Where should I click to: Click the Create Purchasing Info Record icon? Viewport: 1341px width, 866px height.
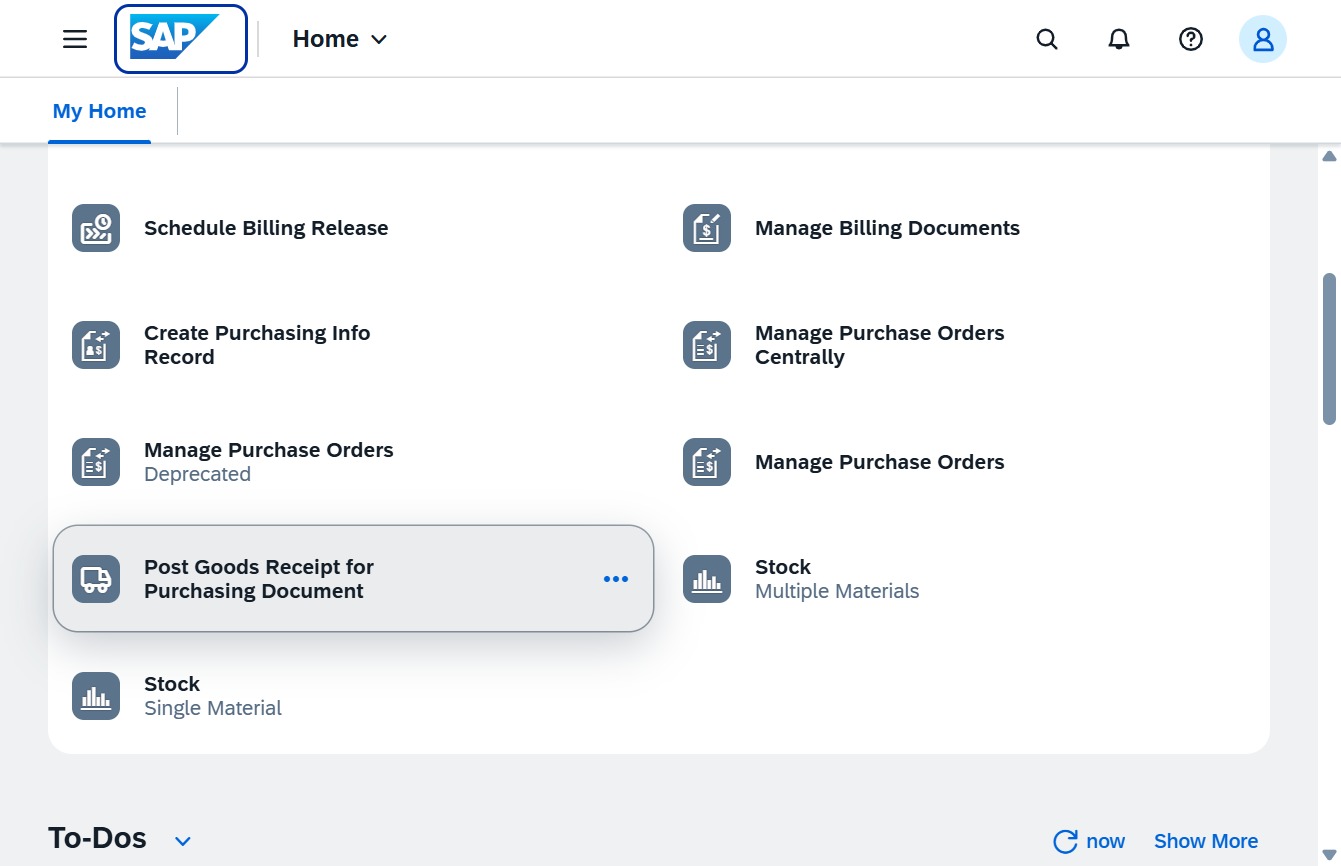point(96,345)
